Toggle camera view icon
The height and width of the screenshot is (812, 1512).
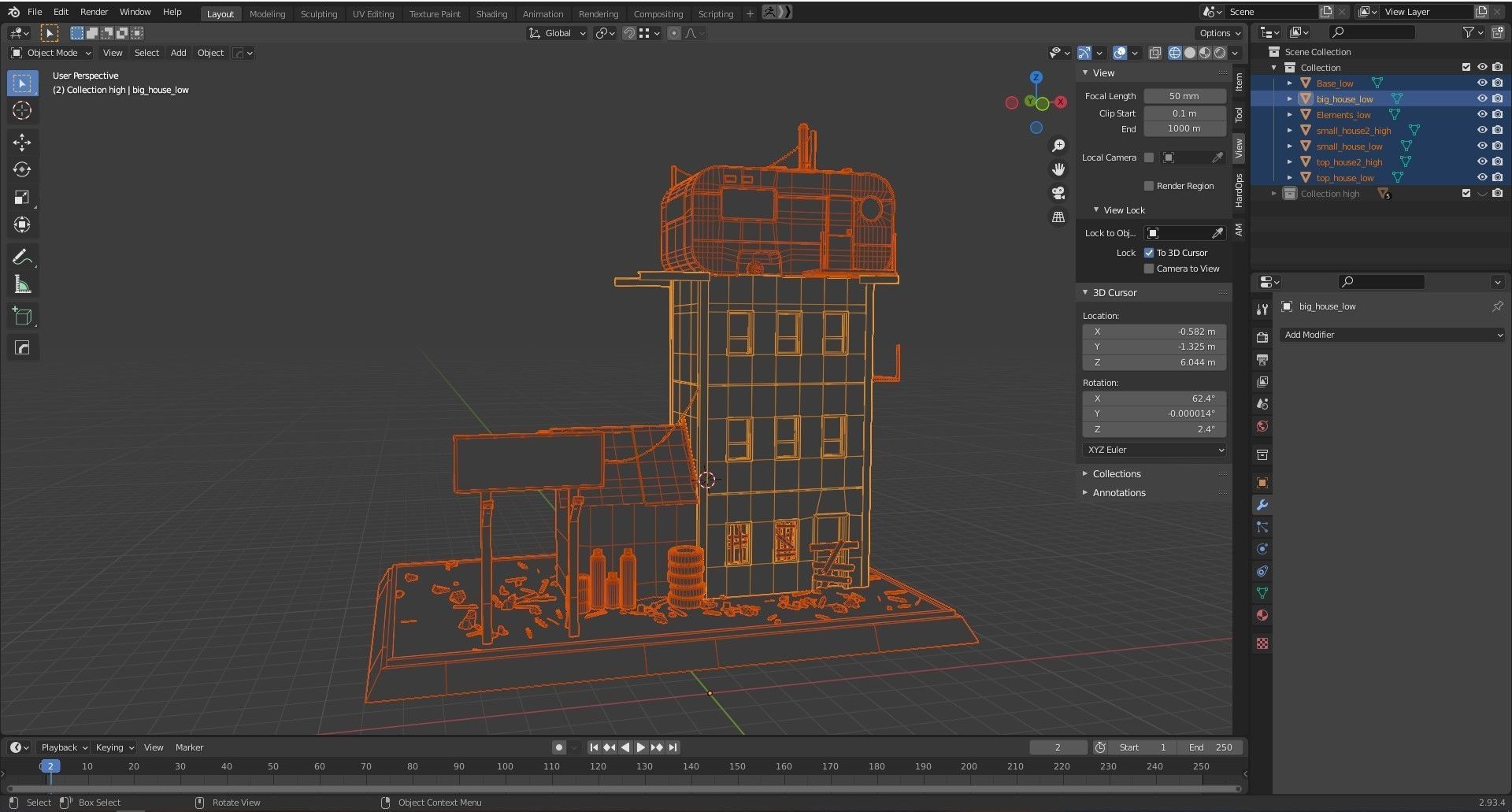[x=1058, y=193]
